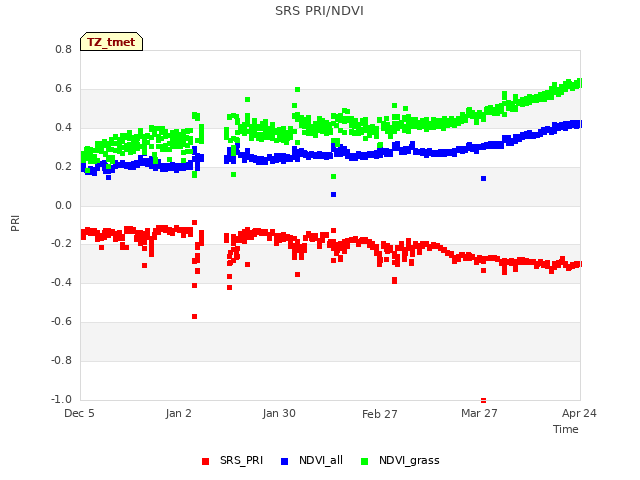Select the SRS_PRI legend label
The image size is (640, 480).
pyautogui.click(x=241, y=460)
